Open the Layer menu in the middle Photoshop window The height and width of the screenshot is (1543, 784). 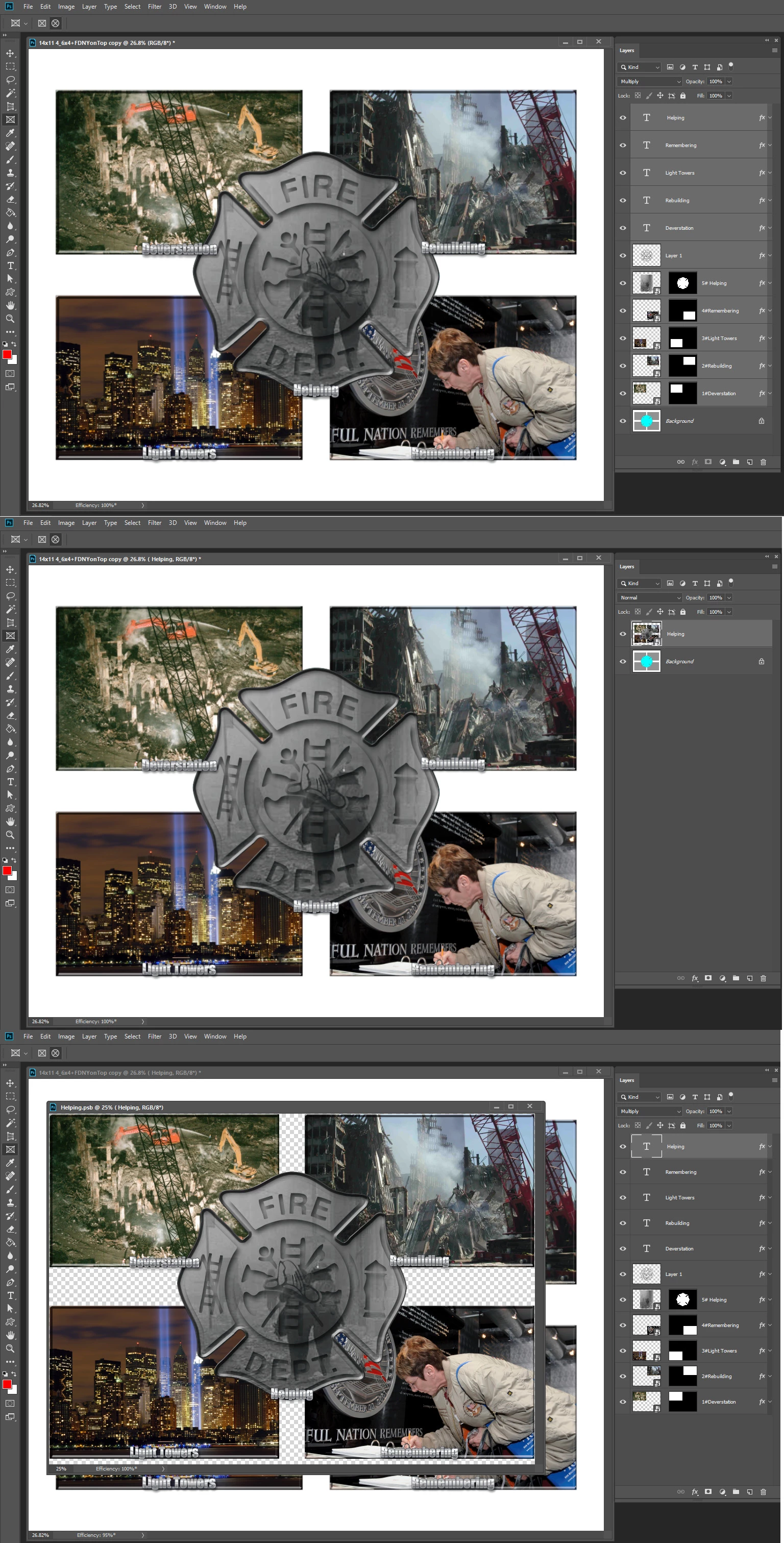pos(89,523)
